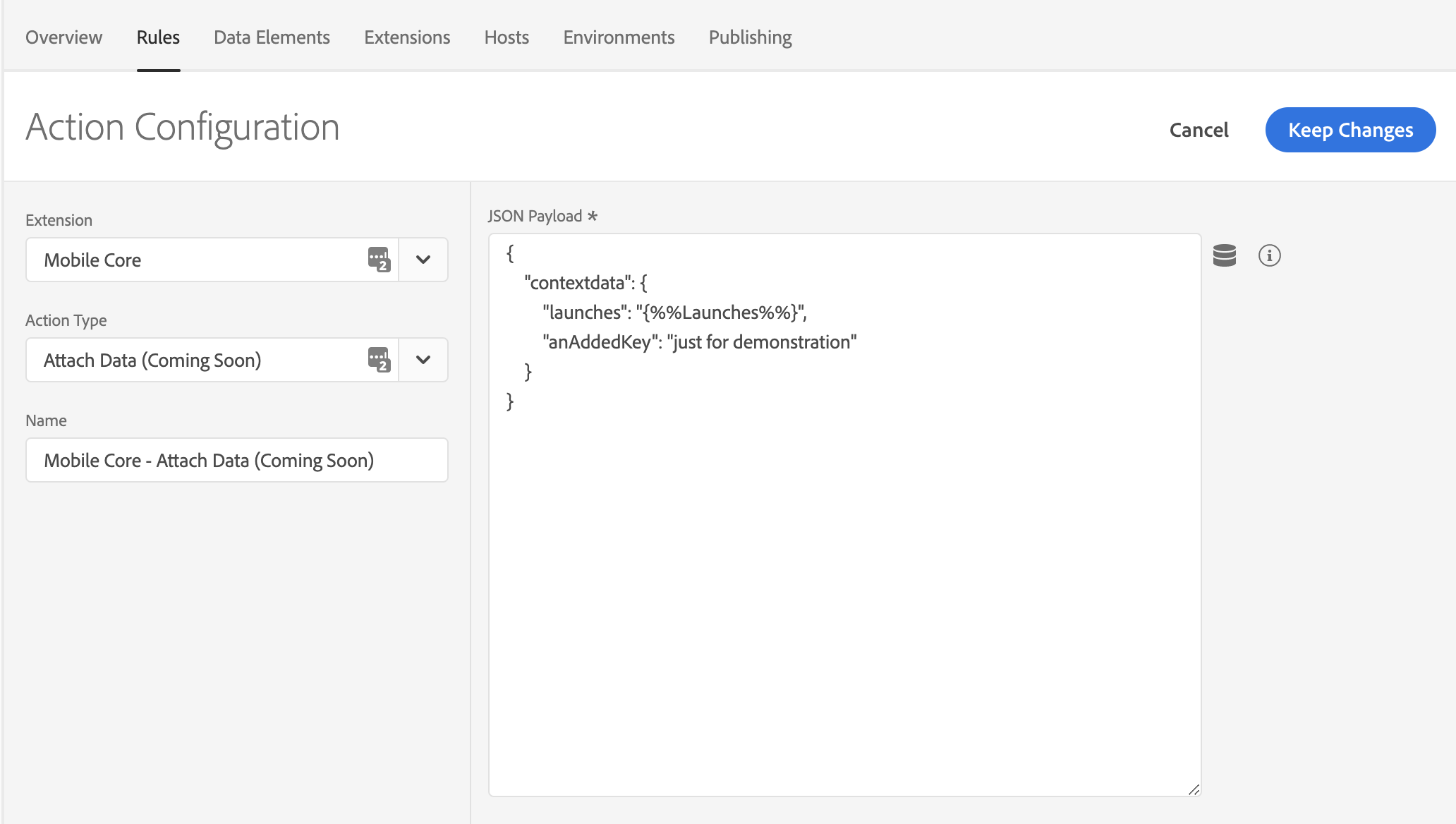Click the JSON Payload field label
1456x824 pixels.
coord(542,216)
